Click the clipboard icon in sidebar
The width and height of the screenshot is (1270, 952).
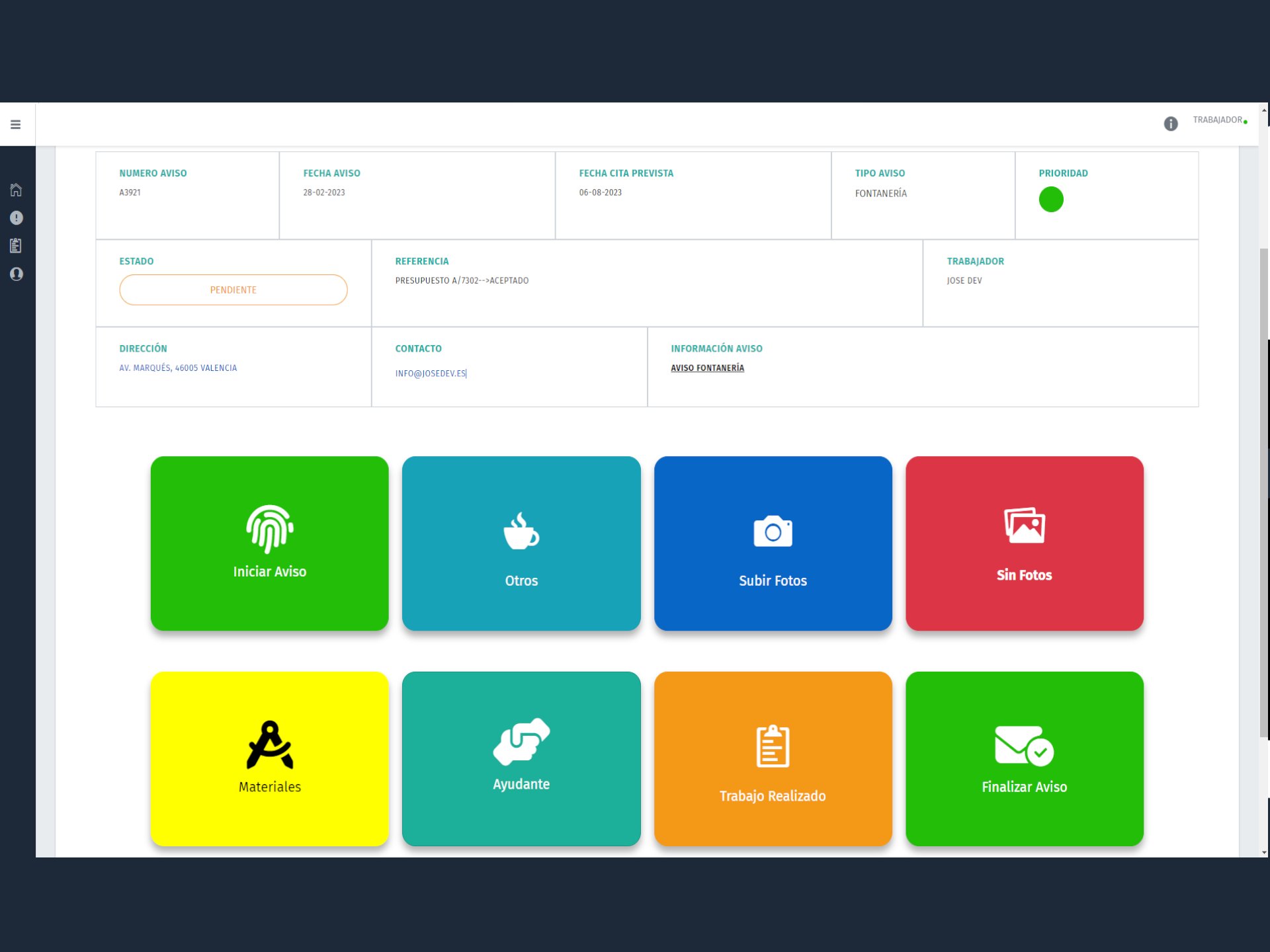[x=16, y=246]
